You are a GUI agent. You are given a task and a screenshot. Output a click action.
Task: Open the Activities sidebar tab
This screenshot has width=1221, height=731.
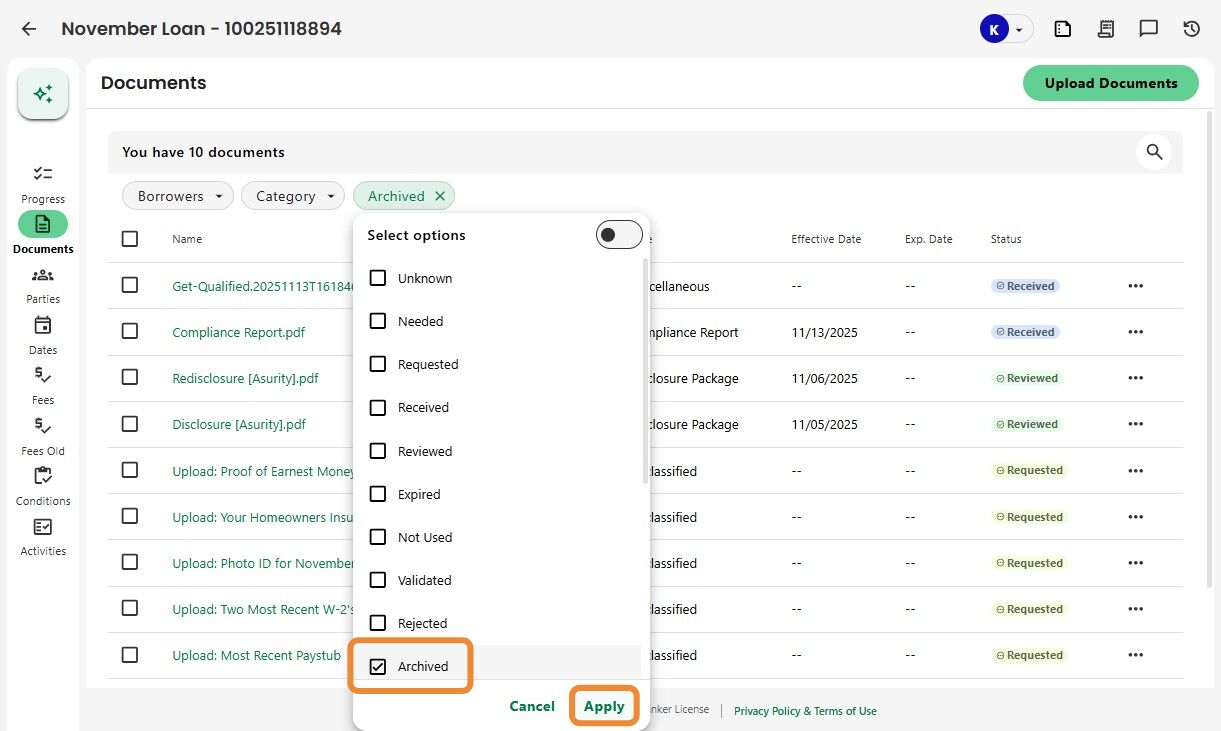[43, 527]
